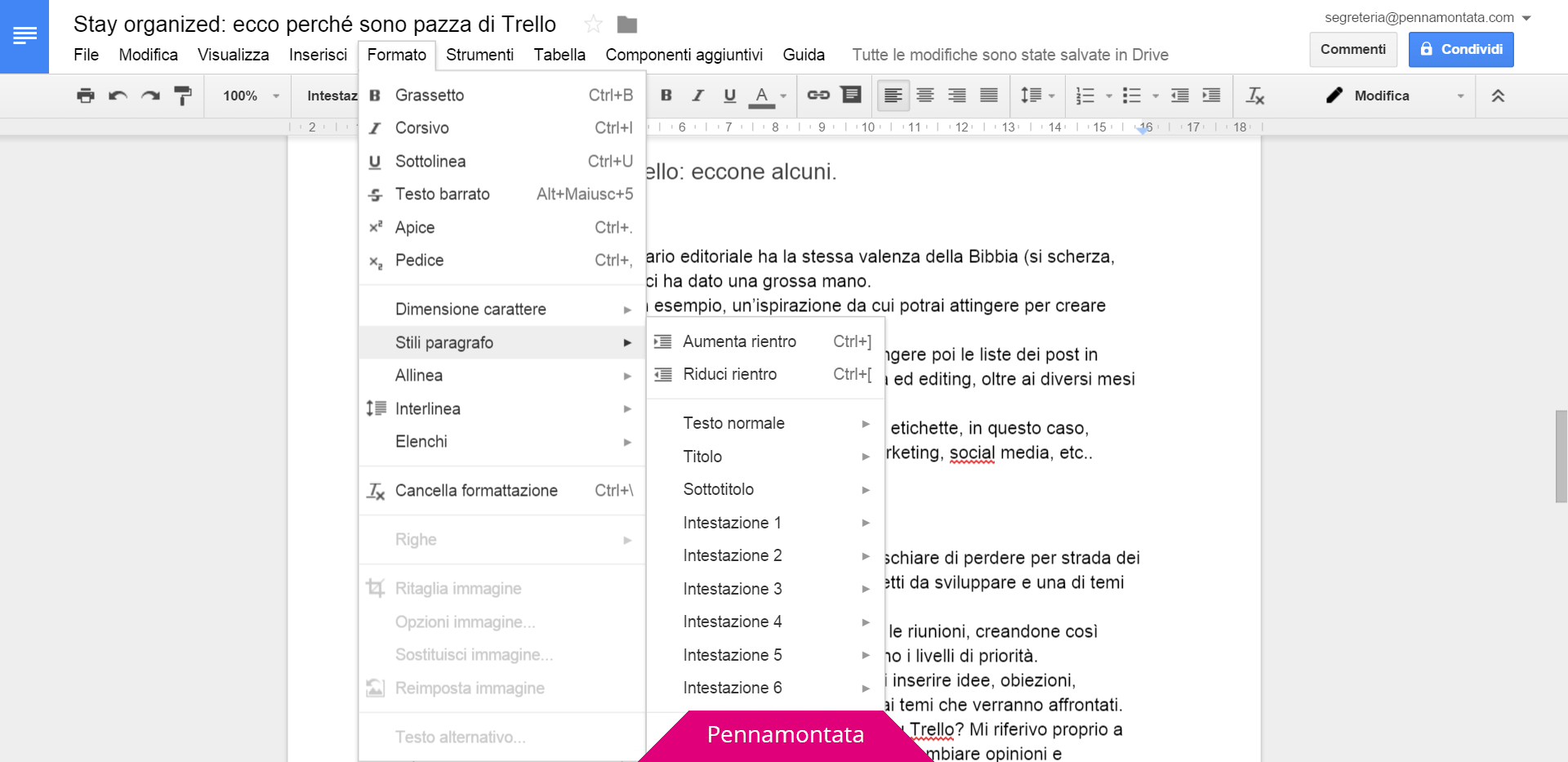Enable justified text alignment
This screenshot has height=762, width=1568.
988,96
